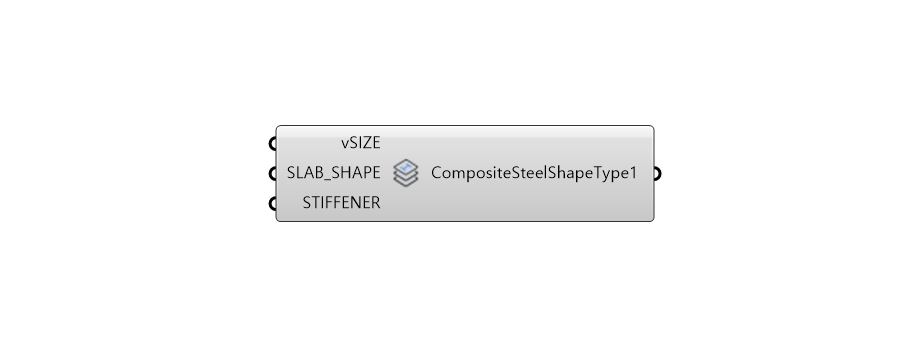Click the SLAB_SHAPE input connector grip
The image size is (921, 360).
point(273,173)
